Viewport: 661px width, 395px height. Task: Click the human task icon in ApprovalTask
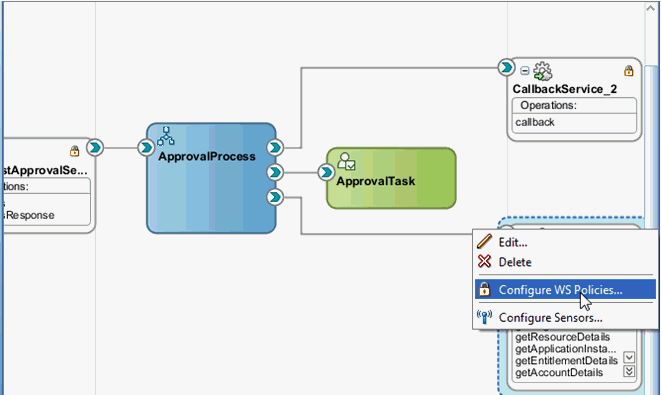pos(346,161)
